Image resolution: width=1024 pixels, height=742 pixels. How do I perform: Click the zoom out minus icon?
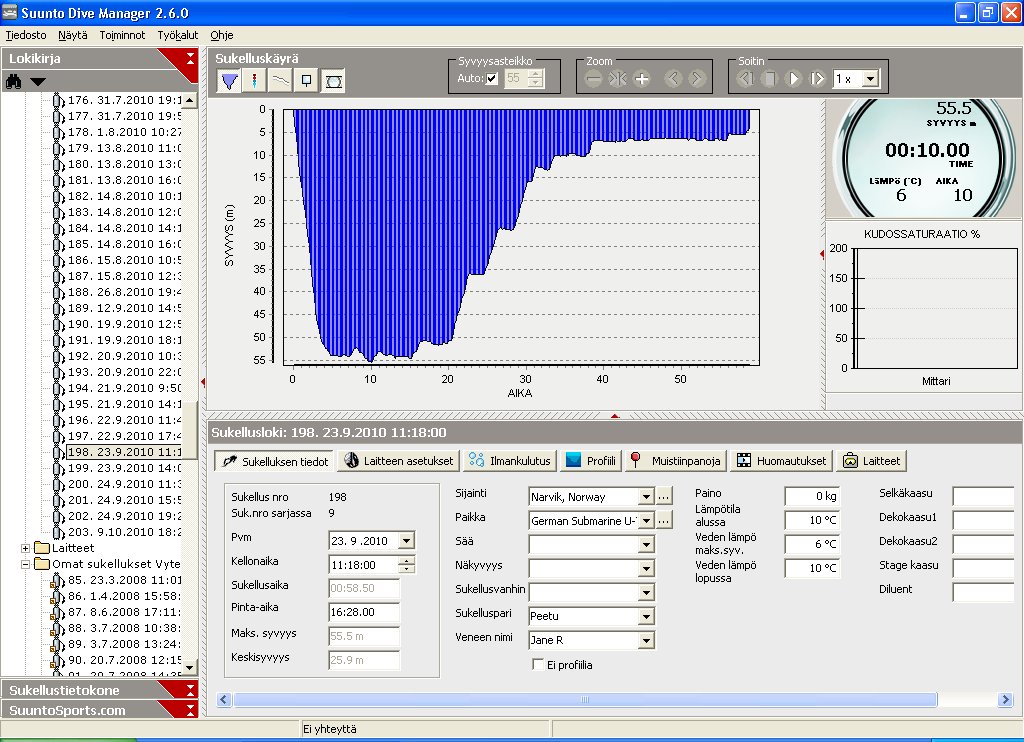click(594, 79)
